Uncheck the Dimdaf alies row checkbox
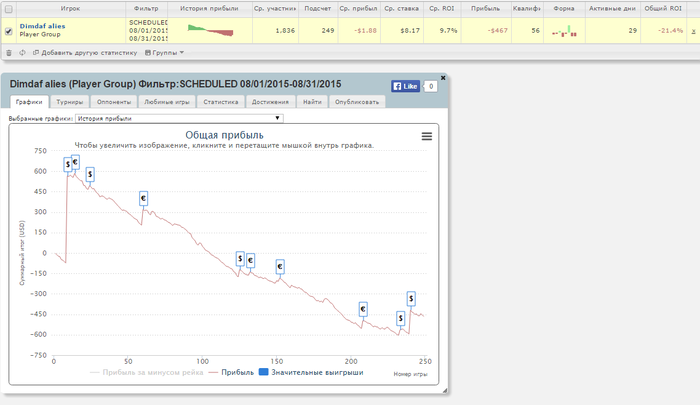 point(8,31)
